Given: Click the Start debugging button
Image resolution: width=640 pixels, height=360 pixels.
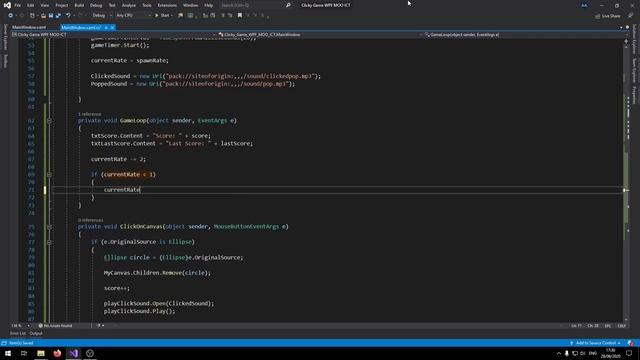Looking at the screenshot, I should click(x=162, y=16).
